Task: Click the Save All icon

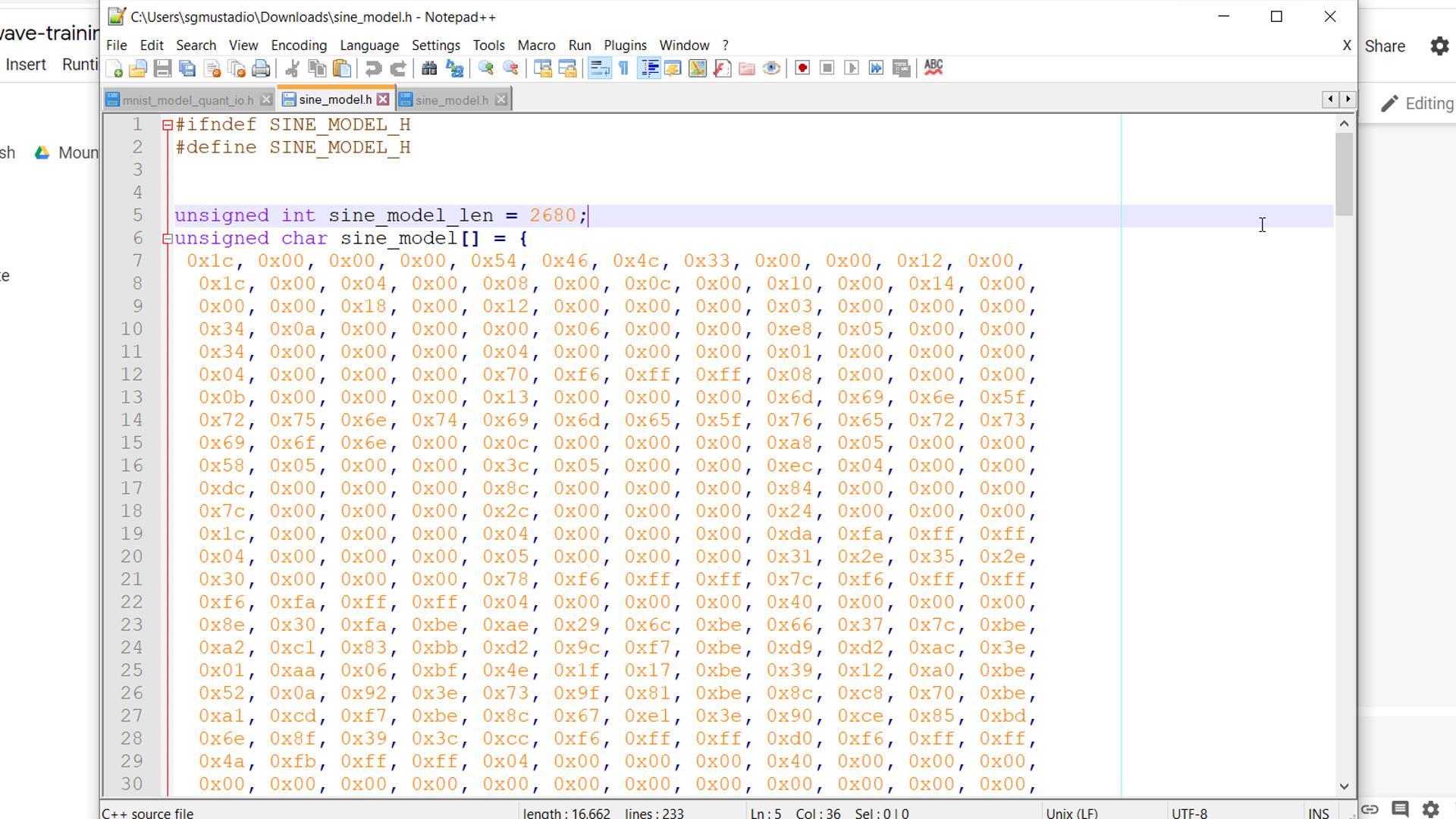Action: 187,69
